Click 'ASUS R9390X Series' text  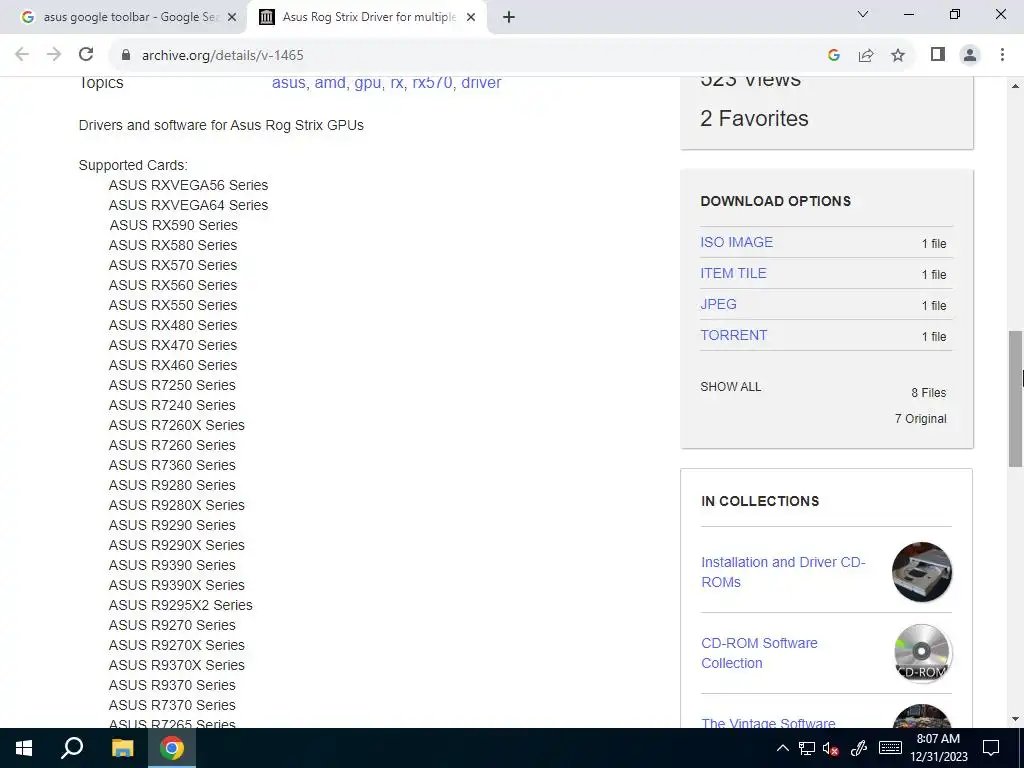pos(176,585)
